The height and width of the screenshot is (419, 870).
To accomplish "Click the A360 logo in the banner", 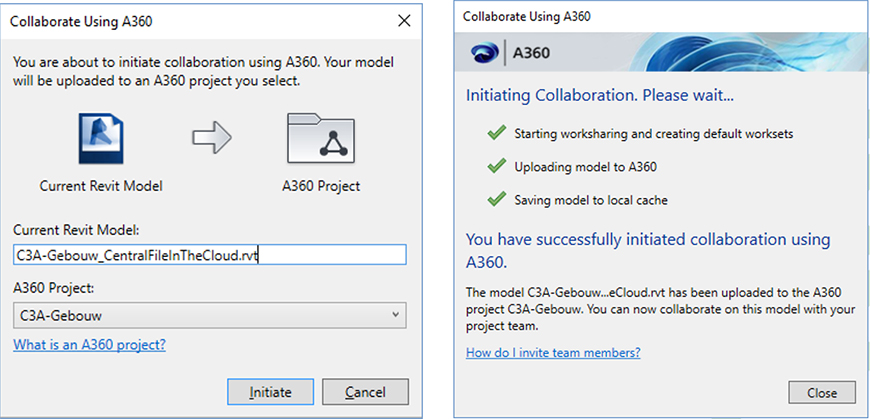I will click(x=484, y=53).
